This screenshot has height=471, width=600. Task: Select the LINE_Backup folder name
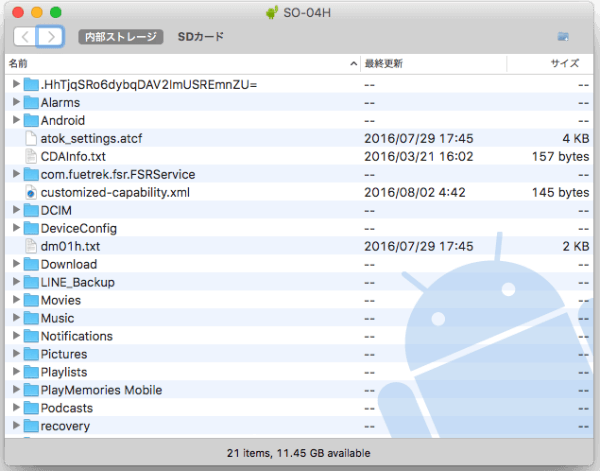tap(78, 282)
